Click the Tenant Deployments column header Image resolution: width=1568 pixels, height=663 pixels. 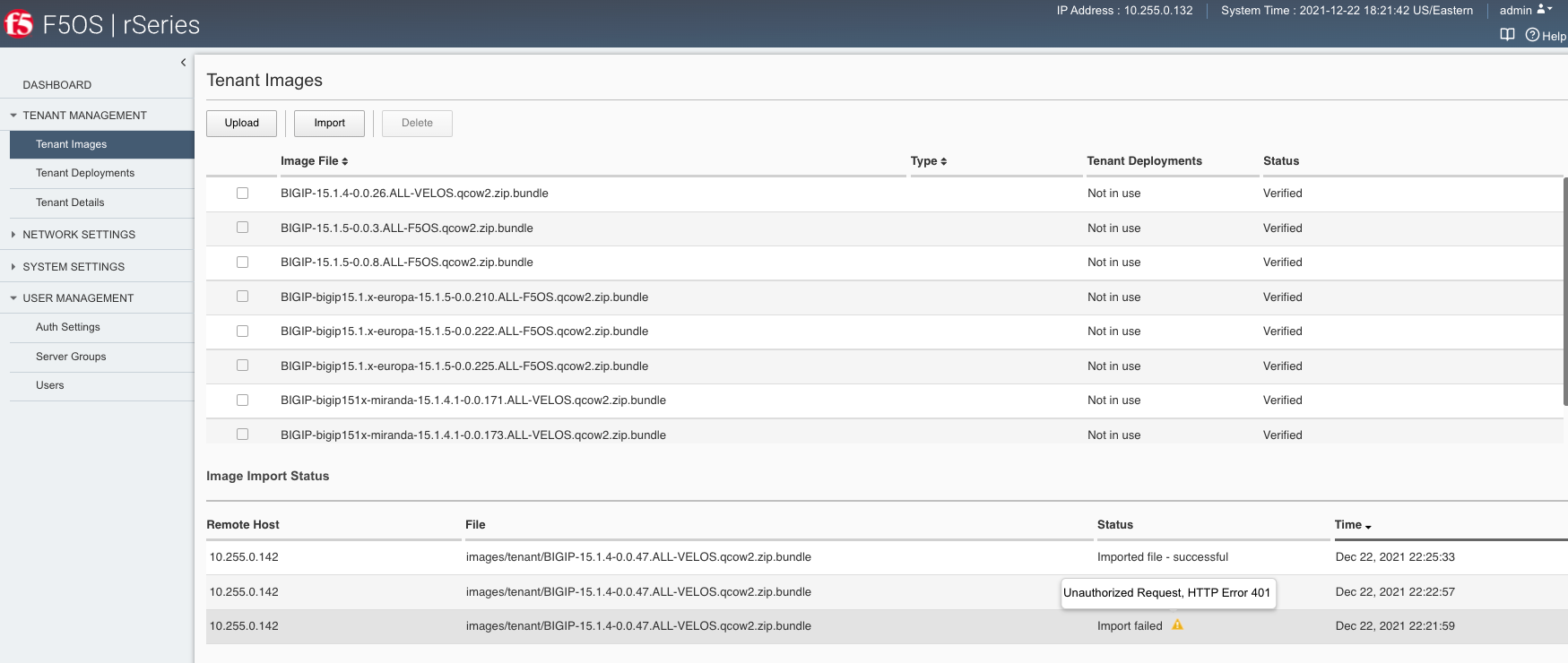(x=1145, y=161)
